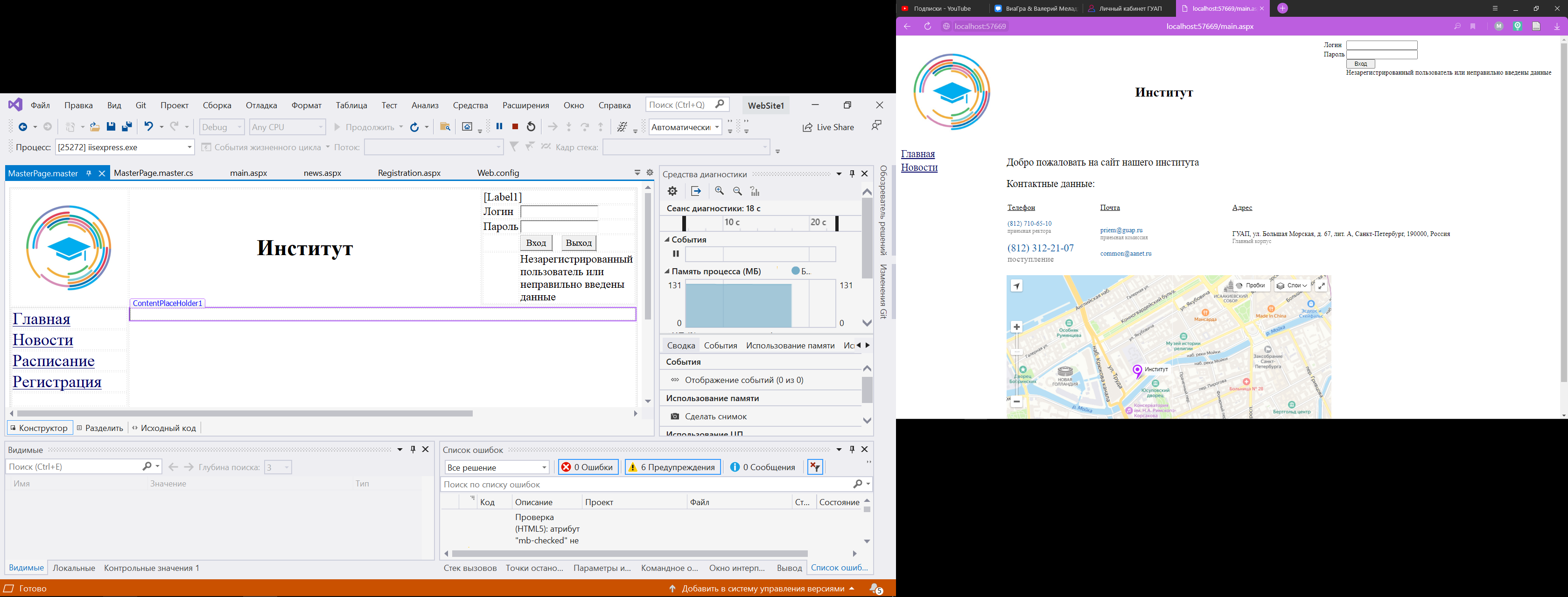Open the Новости link in the browser
Screen dimensions: 1568x597
[919, 167]
